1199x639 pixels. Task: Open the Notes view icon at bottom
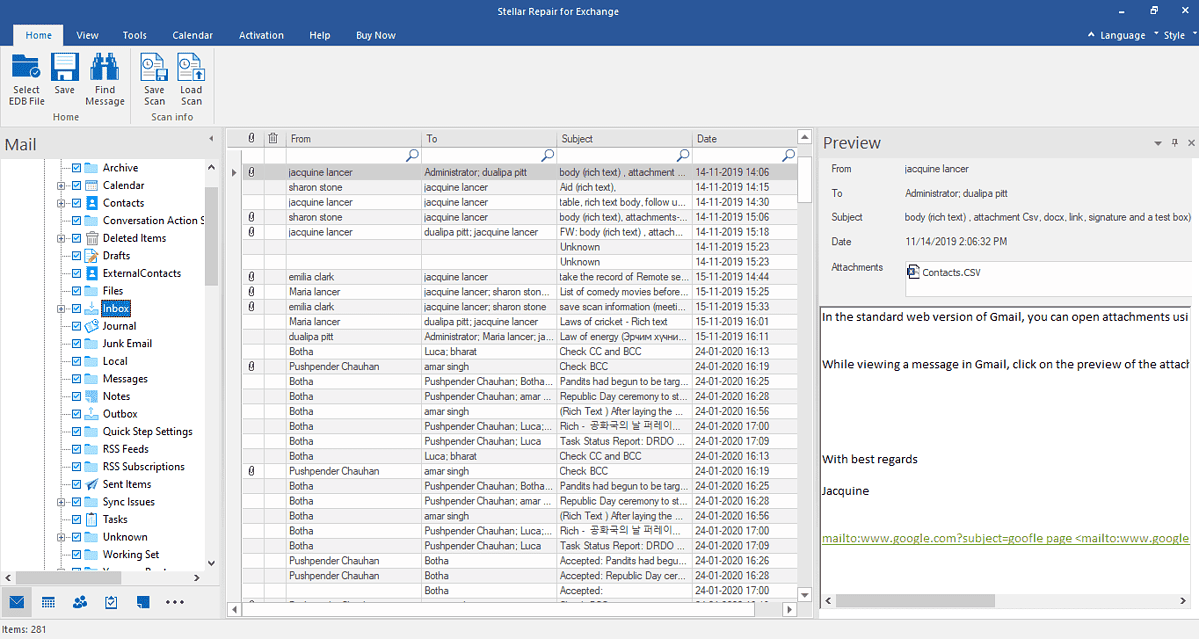point(141,601)
